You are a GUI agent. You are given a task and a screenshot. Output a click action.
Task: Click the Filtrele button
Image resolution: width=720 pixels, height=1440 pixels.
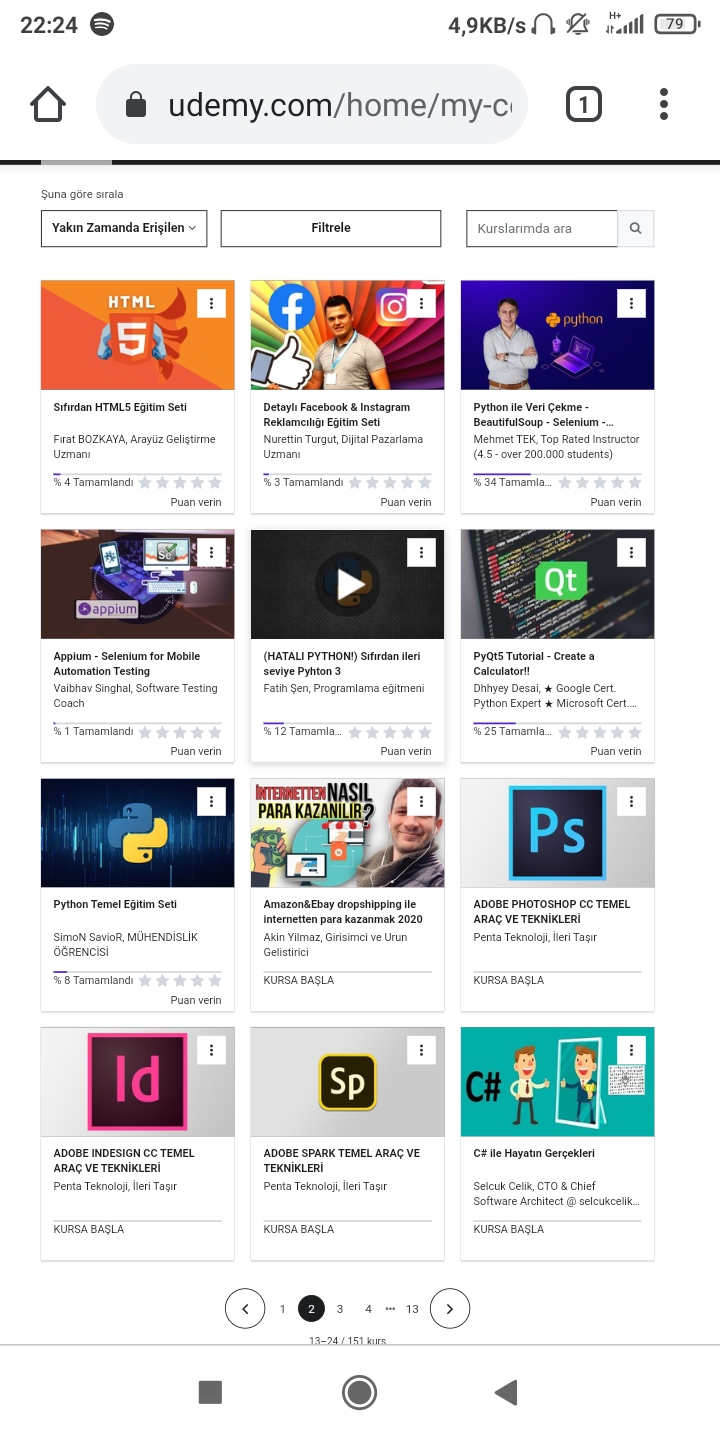(x=331, y=228)
